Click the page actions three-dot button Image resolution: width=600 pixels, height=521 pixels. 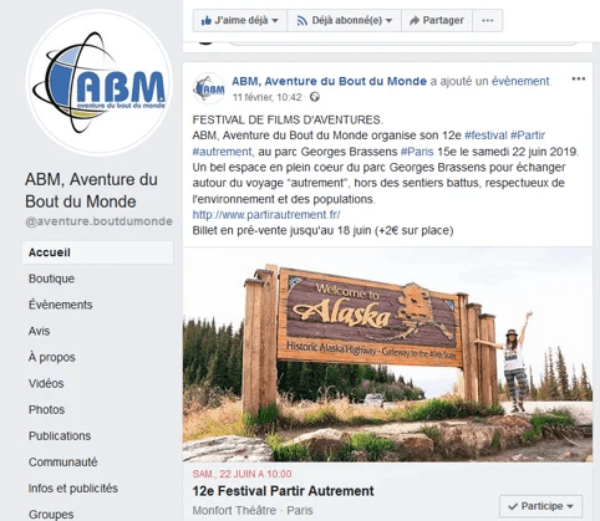point(488,20)
